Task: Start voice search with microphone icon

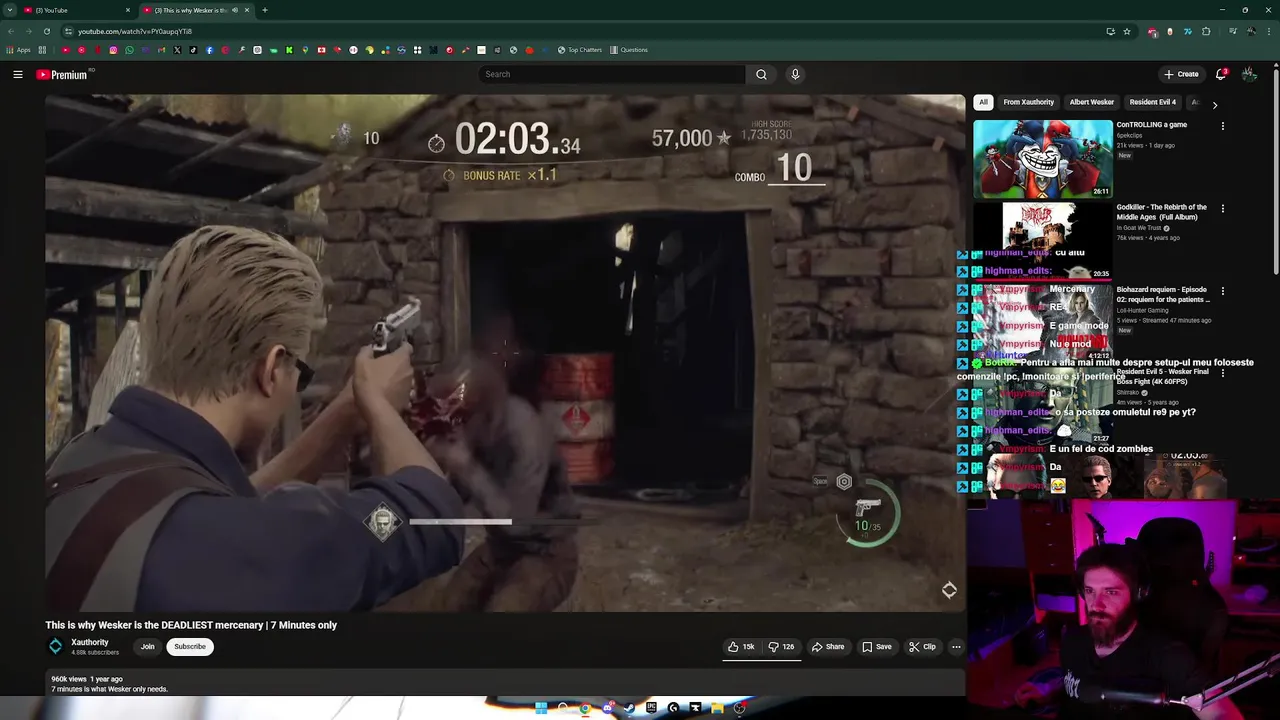Action: (x=795, y=74)
